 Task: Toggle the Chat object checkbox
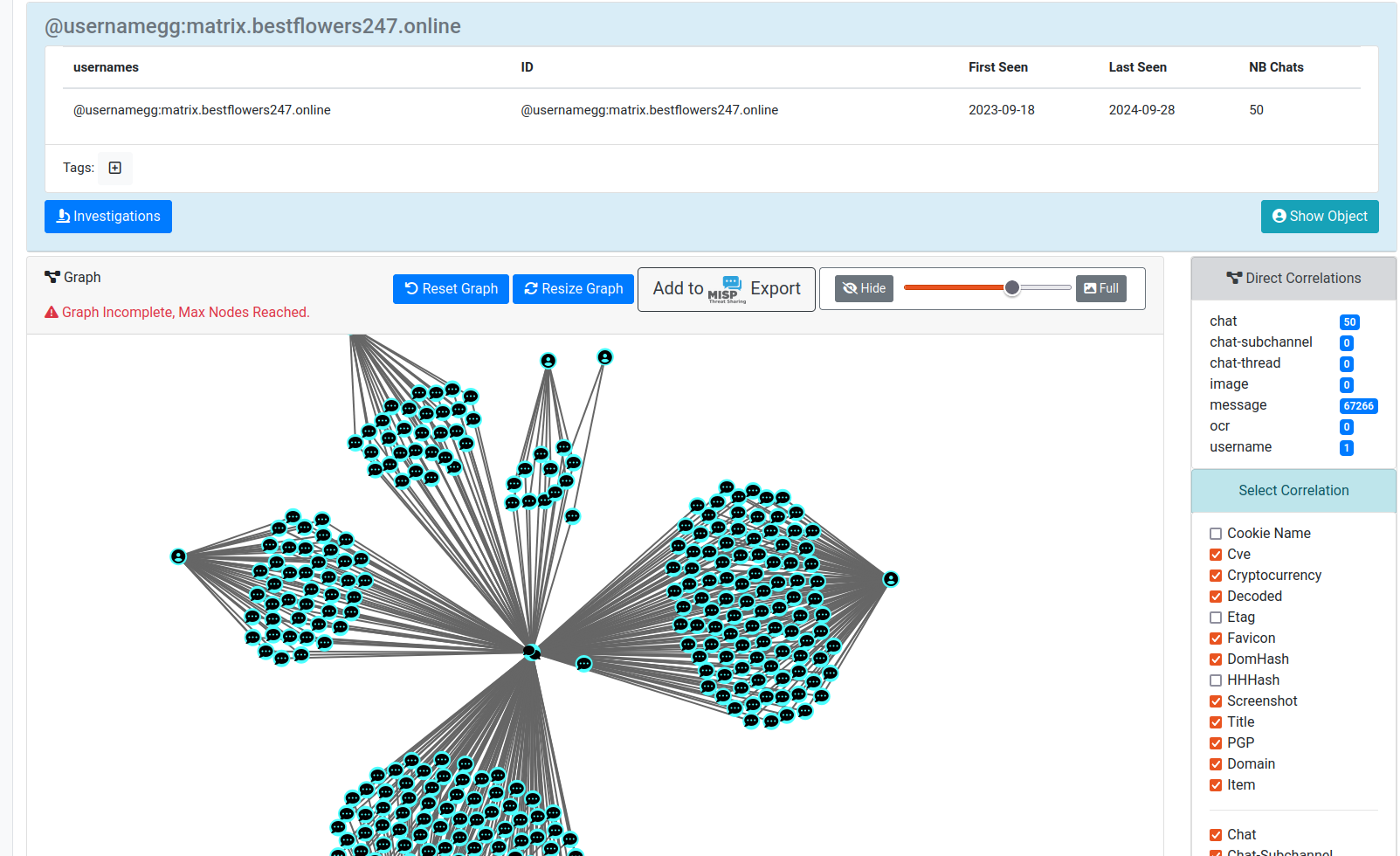1216,835
